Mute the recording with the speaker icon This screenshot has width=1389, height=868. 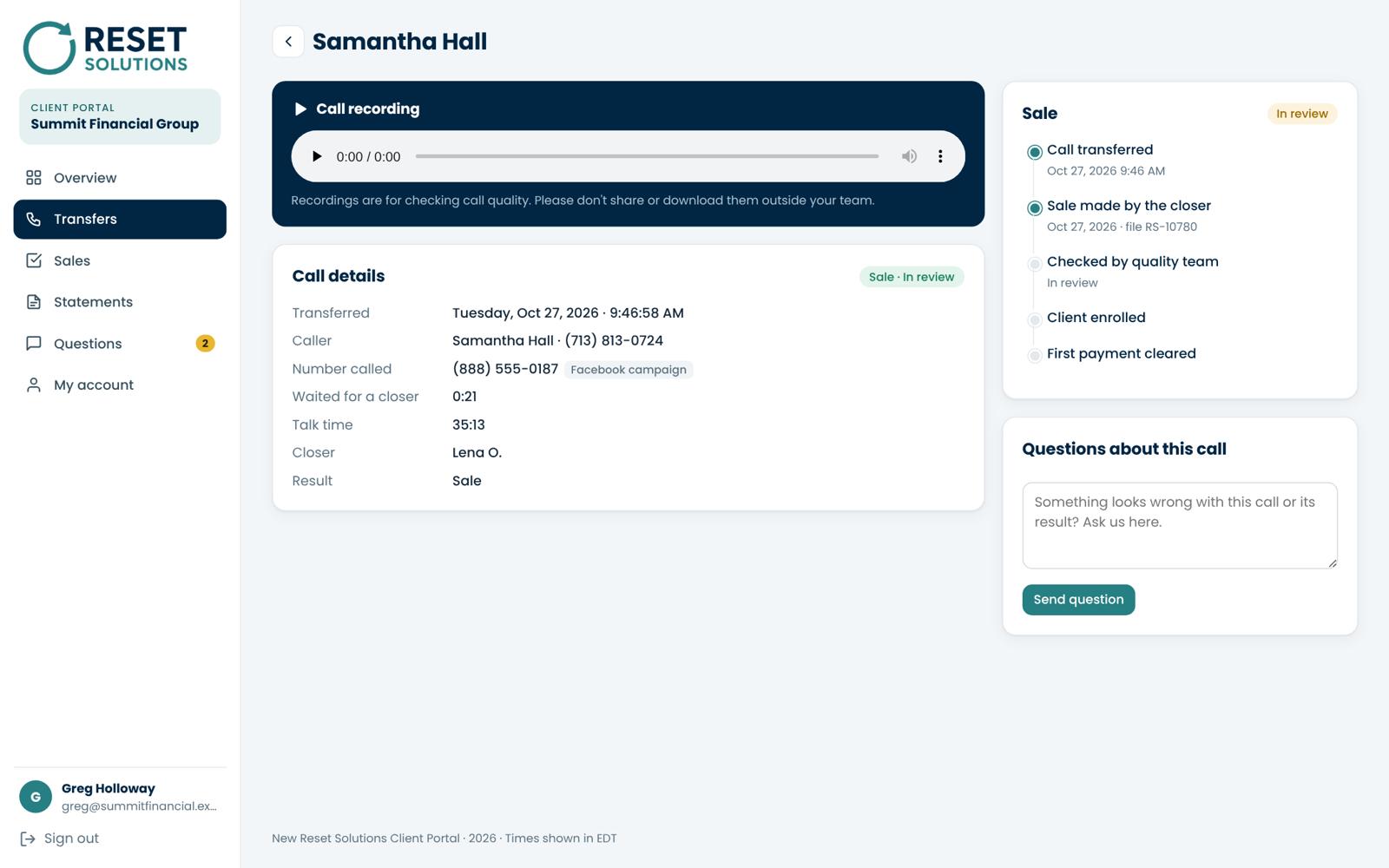[909, 156]
